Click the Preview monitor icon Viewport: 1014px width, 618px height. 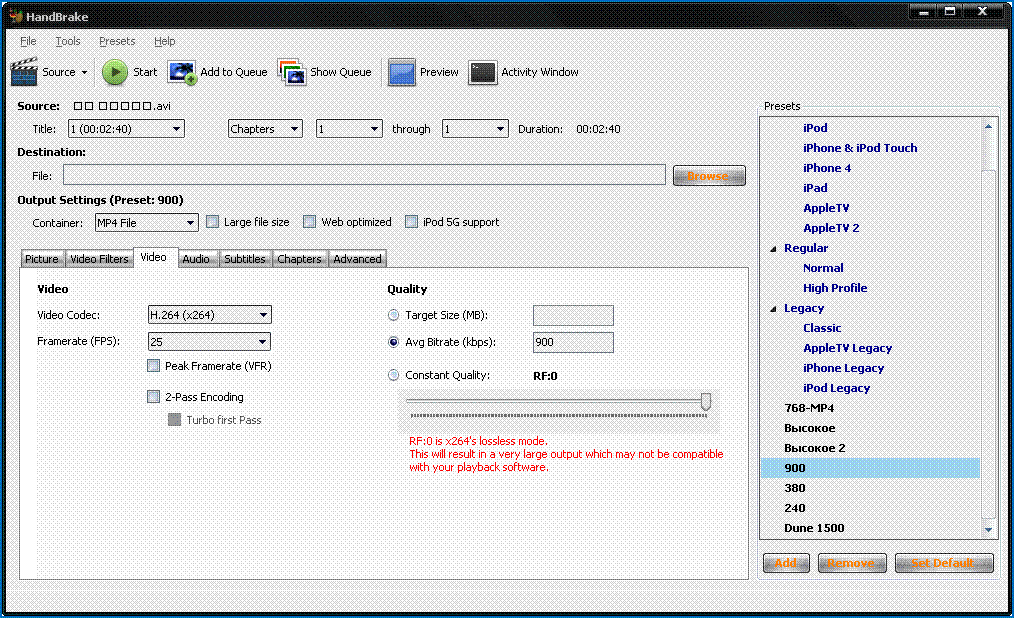[x=402, y=72]
